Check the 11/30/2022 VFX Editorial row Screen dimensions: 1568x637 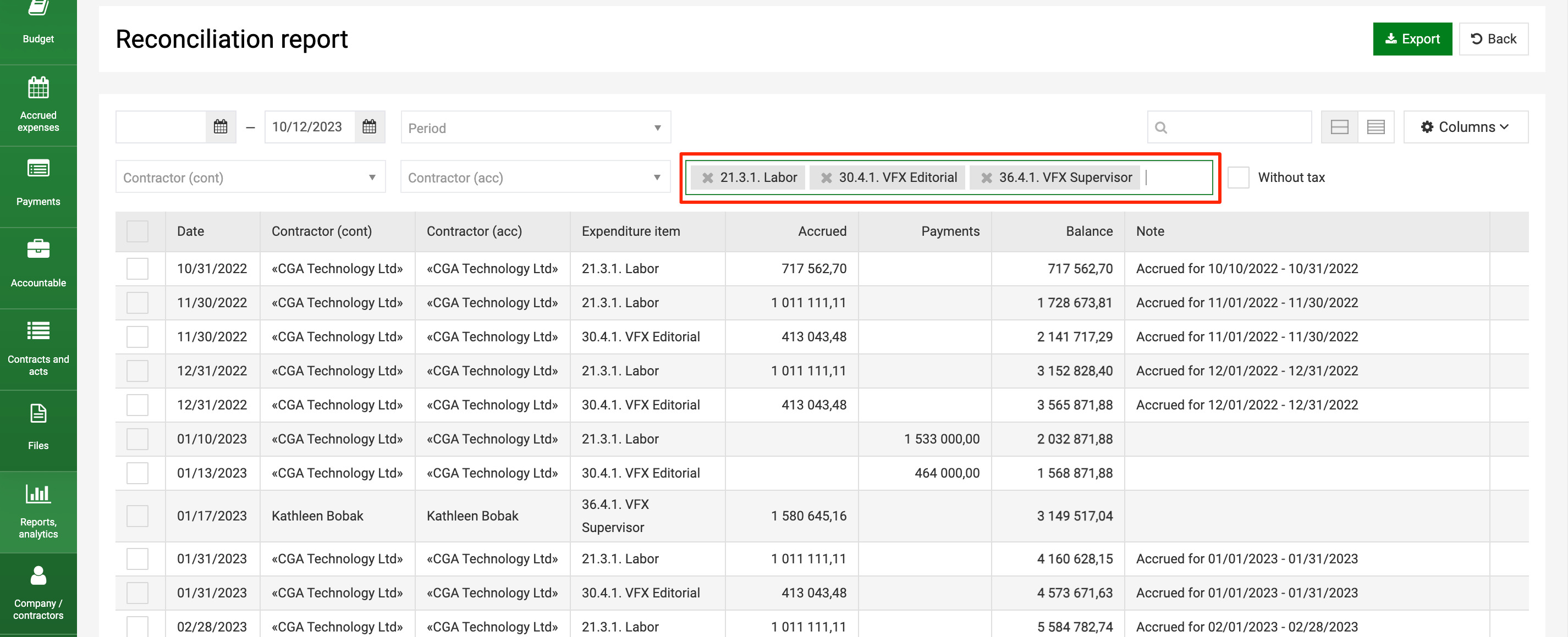pos(137,336)
